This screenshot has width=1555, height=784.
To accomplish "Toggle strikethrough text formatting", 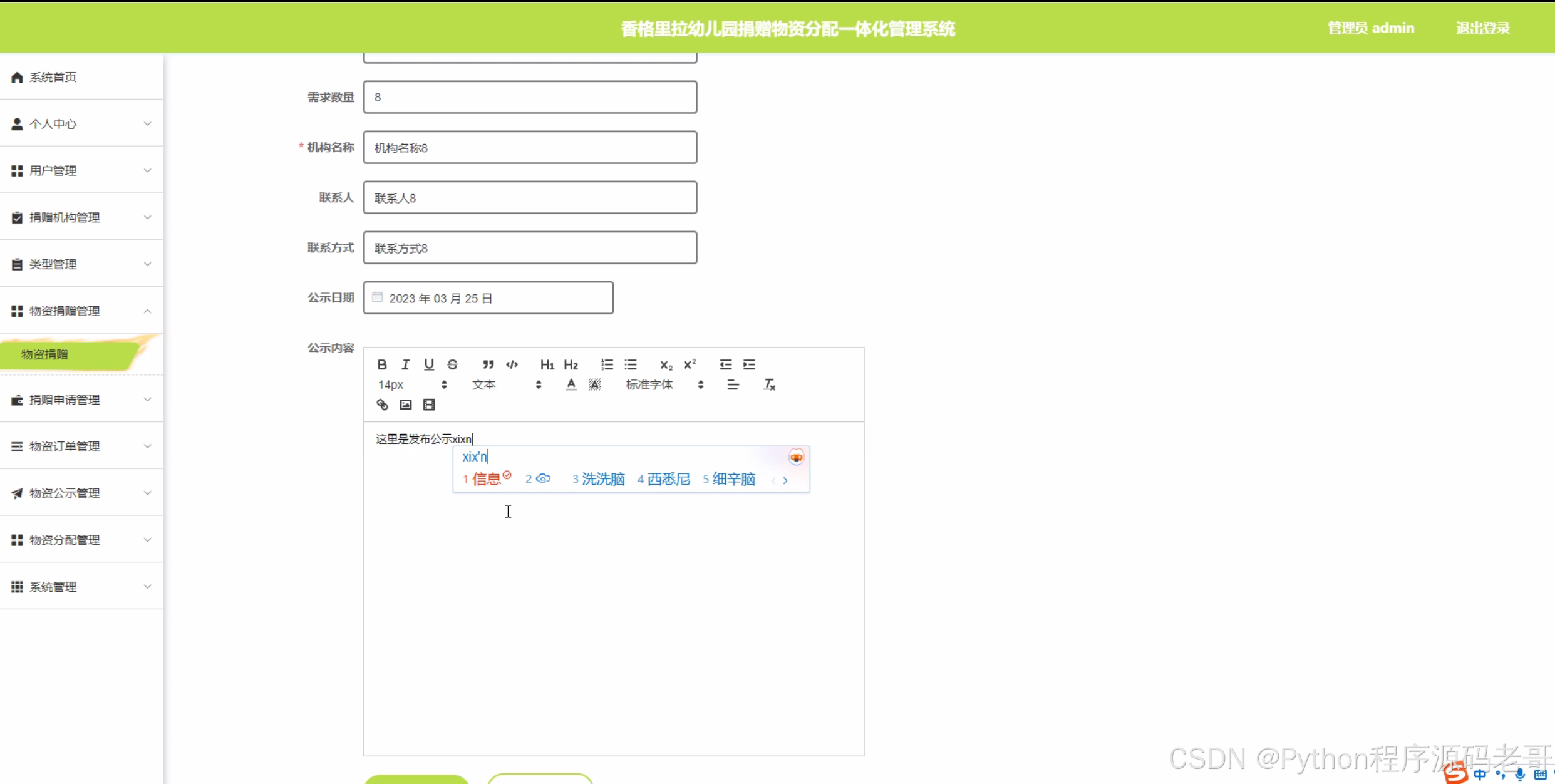I will (x=452, y=364).
